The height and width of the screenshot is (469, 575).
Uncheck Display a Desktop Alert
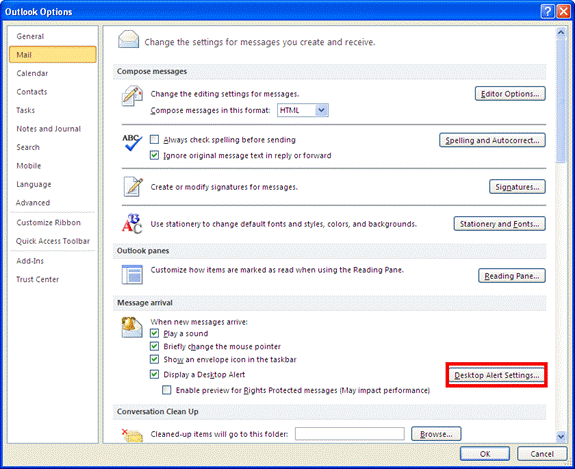coord(154,374)
